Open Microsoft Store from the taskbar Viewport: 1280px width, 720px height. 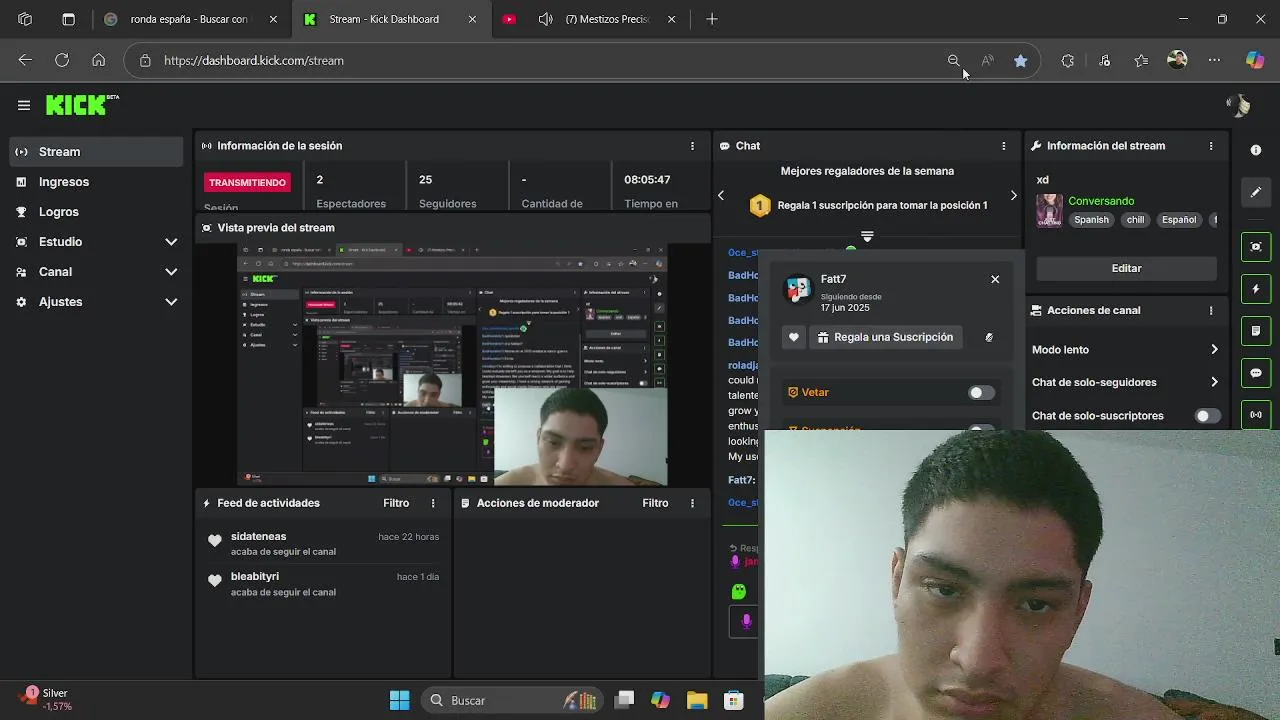point(733,700)
